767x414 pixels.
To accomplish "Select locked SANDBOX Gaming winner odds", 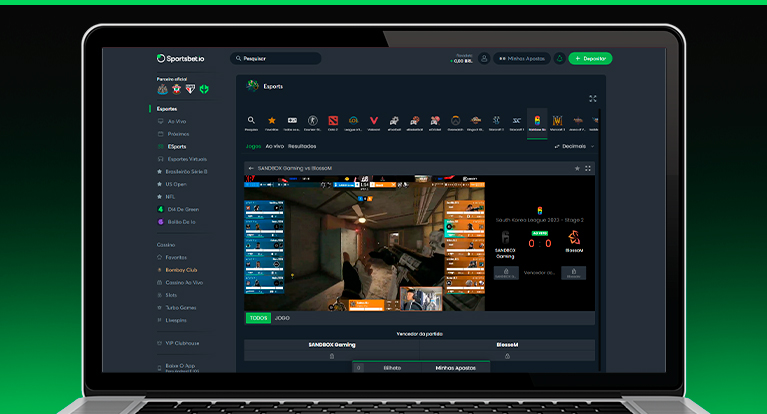I will (332, 356).
